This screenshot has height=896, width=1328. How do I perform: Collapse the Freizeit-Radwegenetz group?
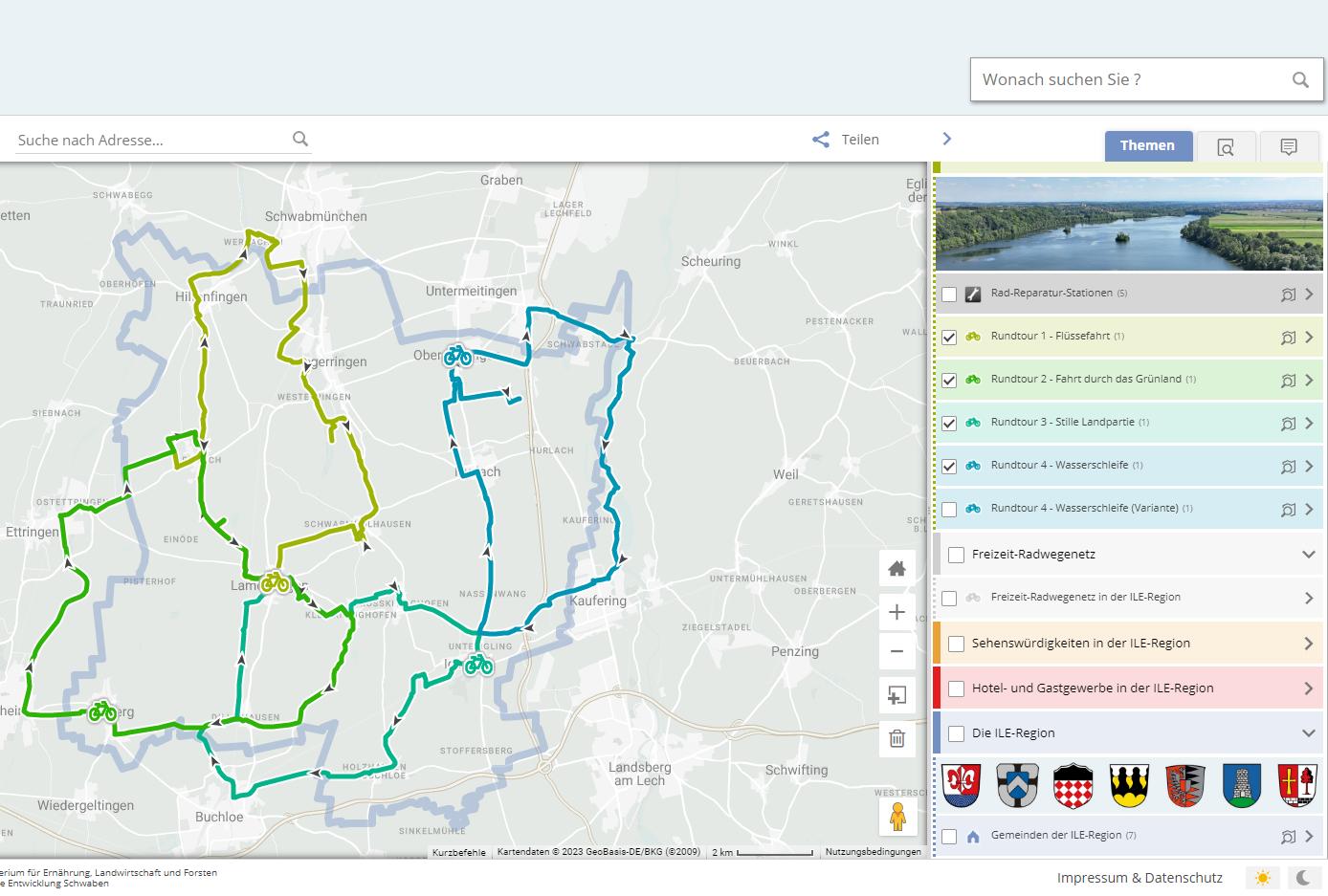pyautogui.click(x=1308, y=555)
